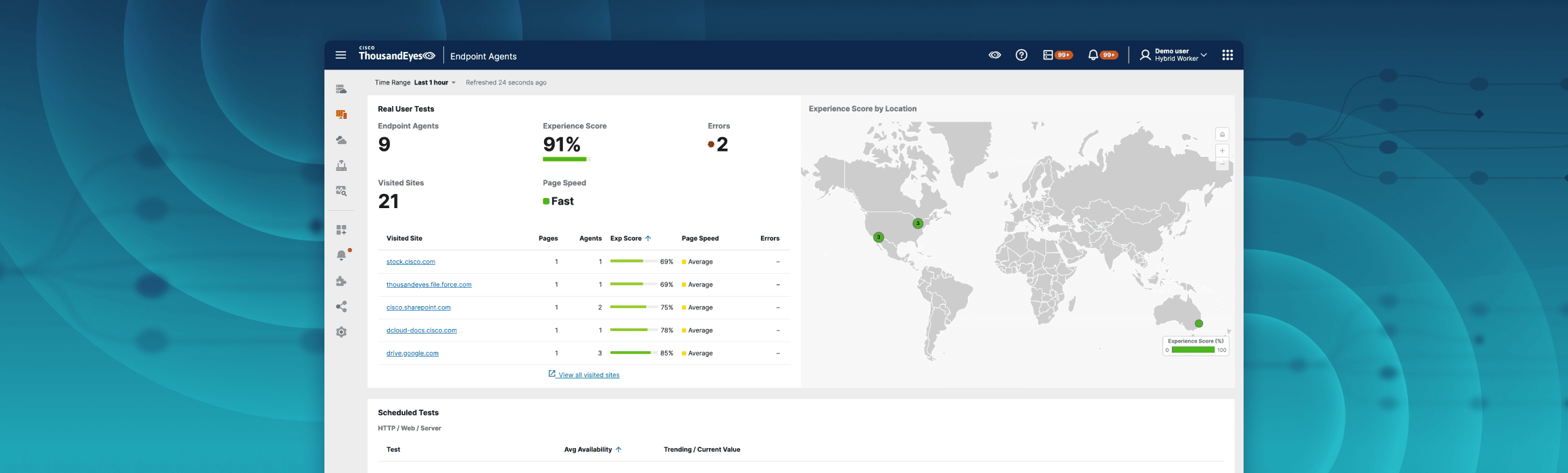Image resolution: width=1568 pixels, height=473 pixels.
Task: Open the stock.cisco.com link
Action: 411,262
